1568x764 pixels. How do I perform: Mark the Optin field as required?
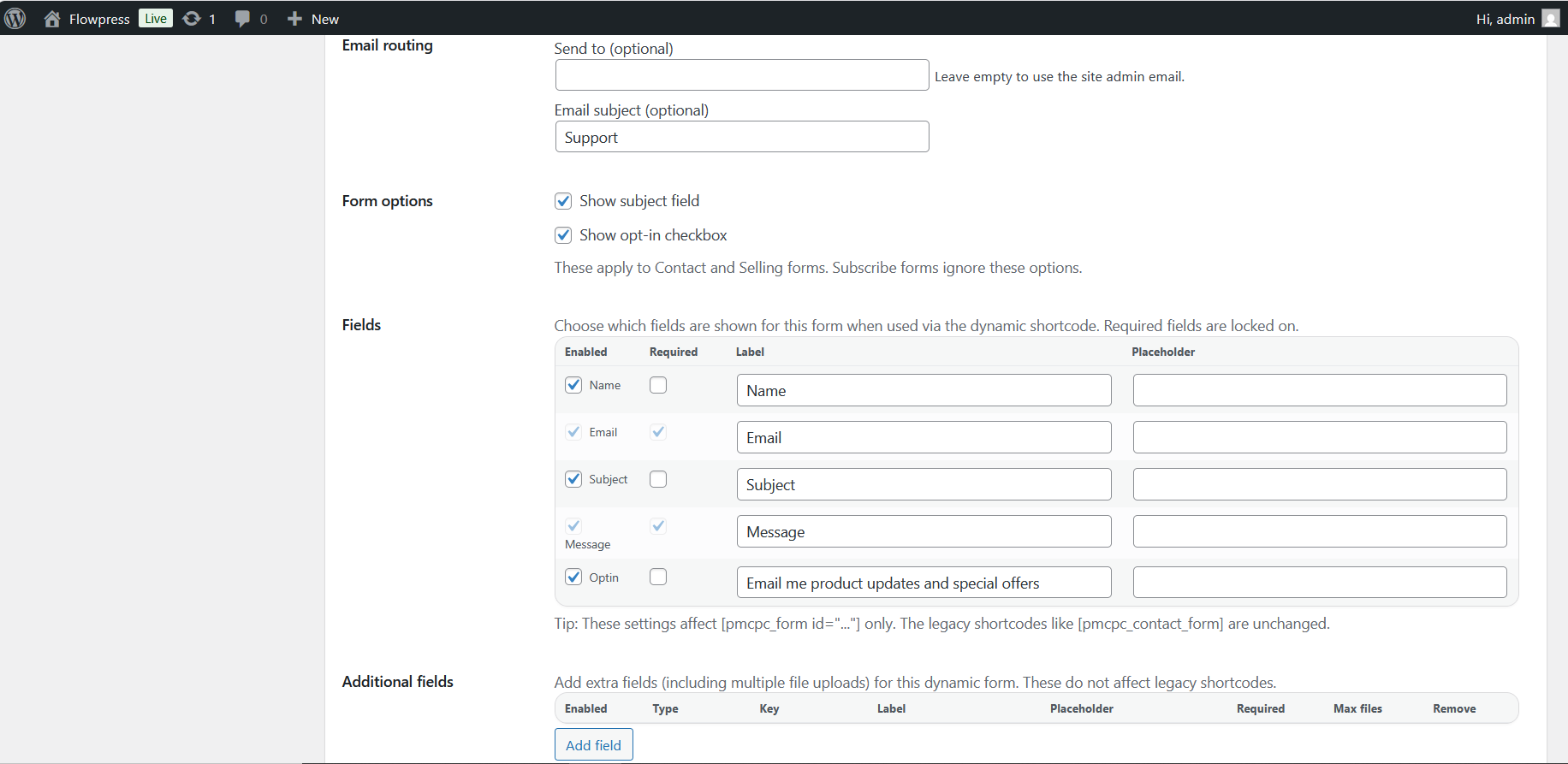658,577
